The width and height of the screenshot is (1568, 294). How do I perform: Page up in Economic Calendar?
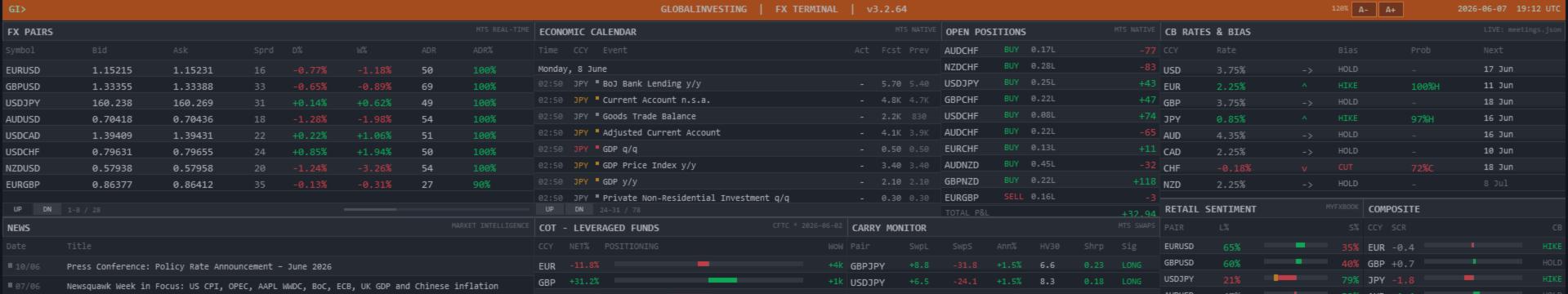pyautogui.click(x=550, y=210)
